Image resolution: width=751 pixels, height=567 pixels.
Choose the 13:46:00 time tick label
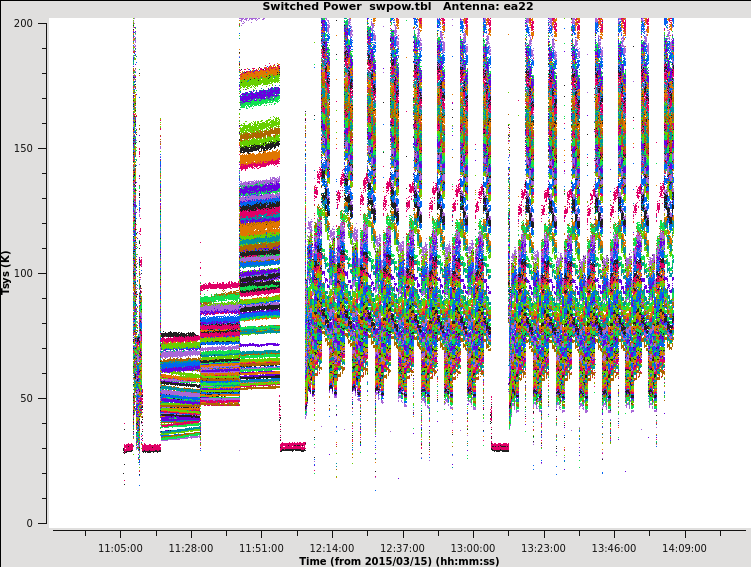tap(613, 548)
